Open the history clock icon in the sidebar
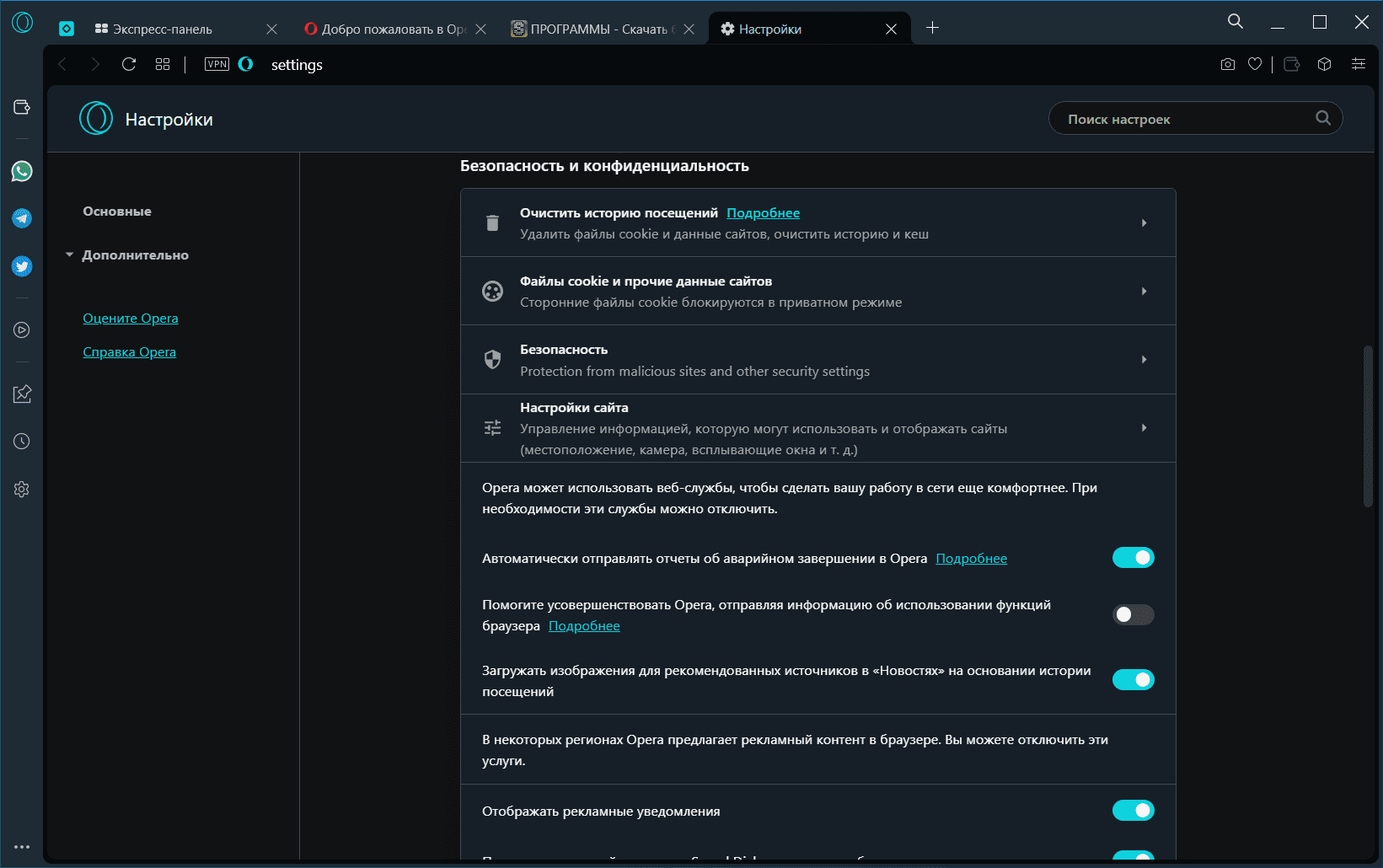 22,442
